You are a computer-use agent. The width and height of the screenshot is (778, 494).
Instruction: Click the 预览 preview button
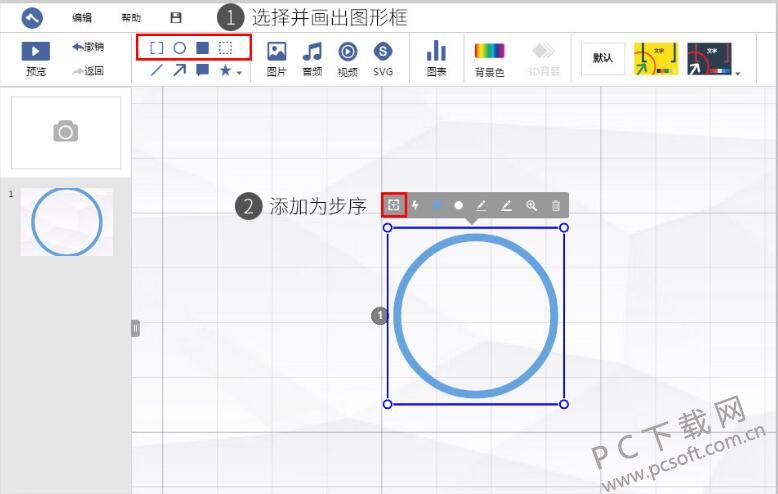36,58
